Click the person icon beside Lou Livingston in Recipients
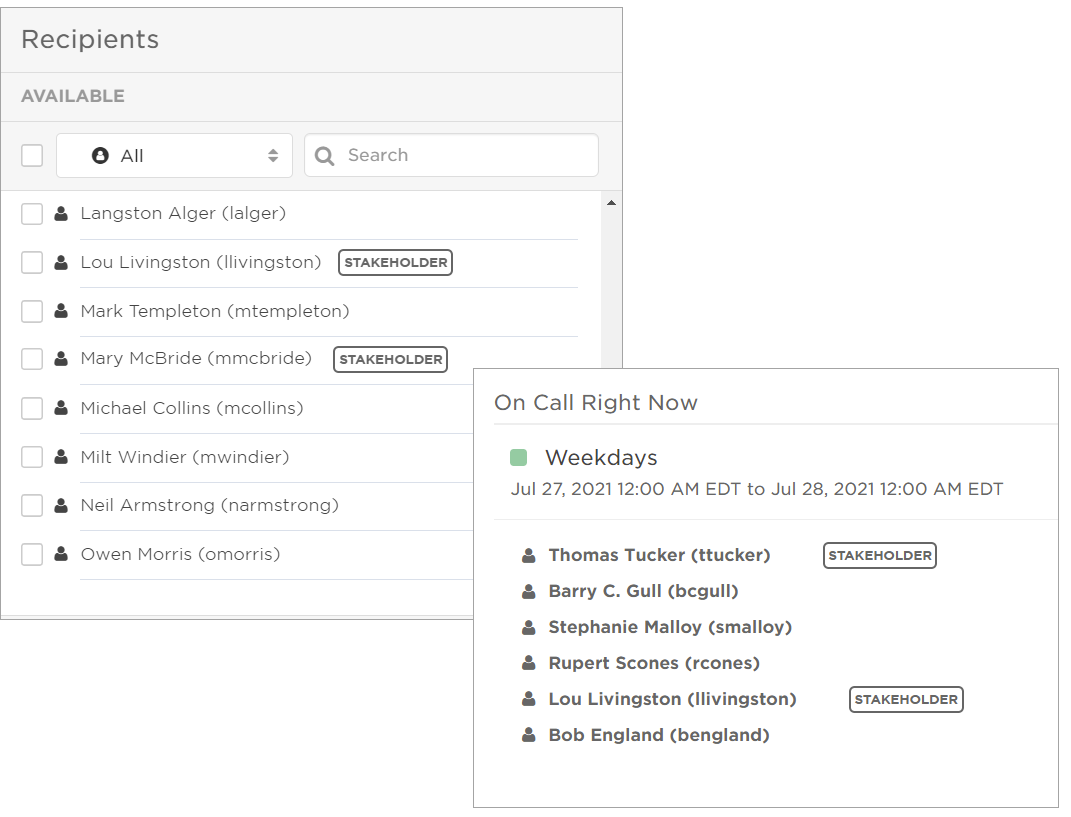 61,262
